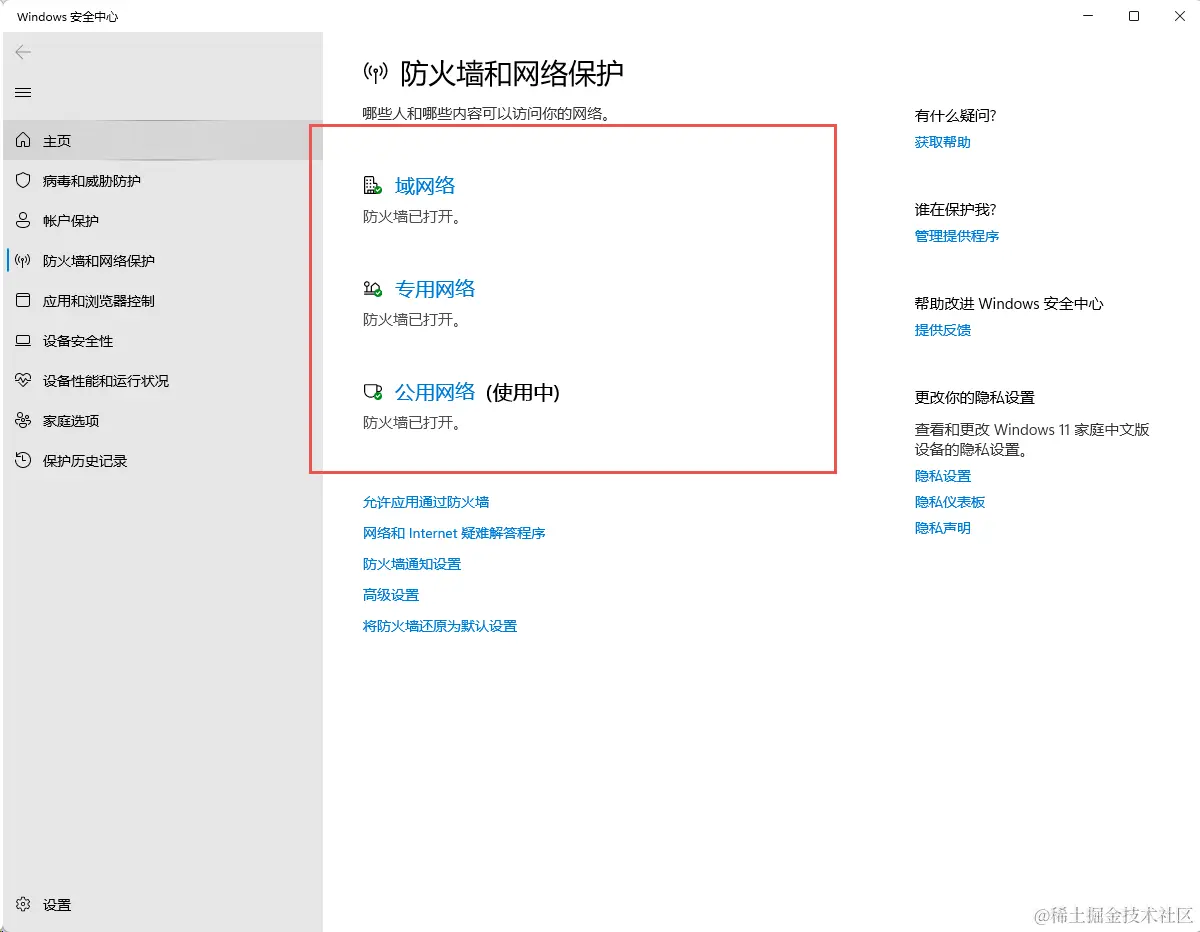The height and width of the screenshot is (932, 1200).
Task: Click the signal icon in page heading
Action: 375,72
